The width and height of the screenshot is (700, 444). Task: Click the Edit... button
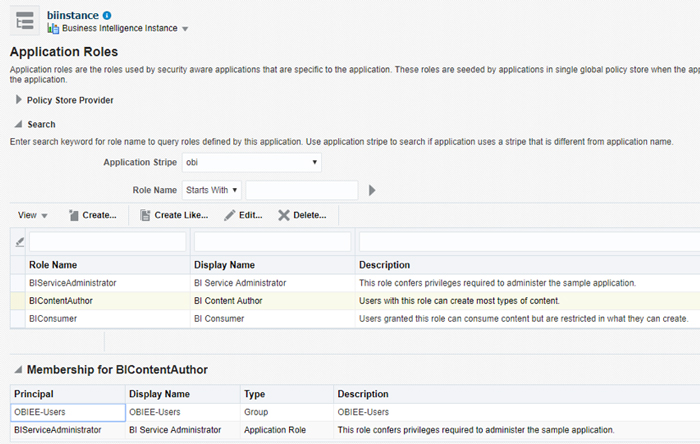click(243, 215)
